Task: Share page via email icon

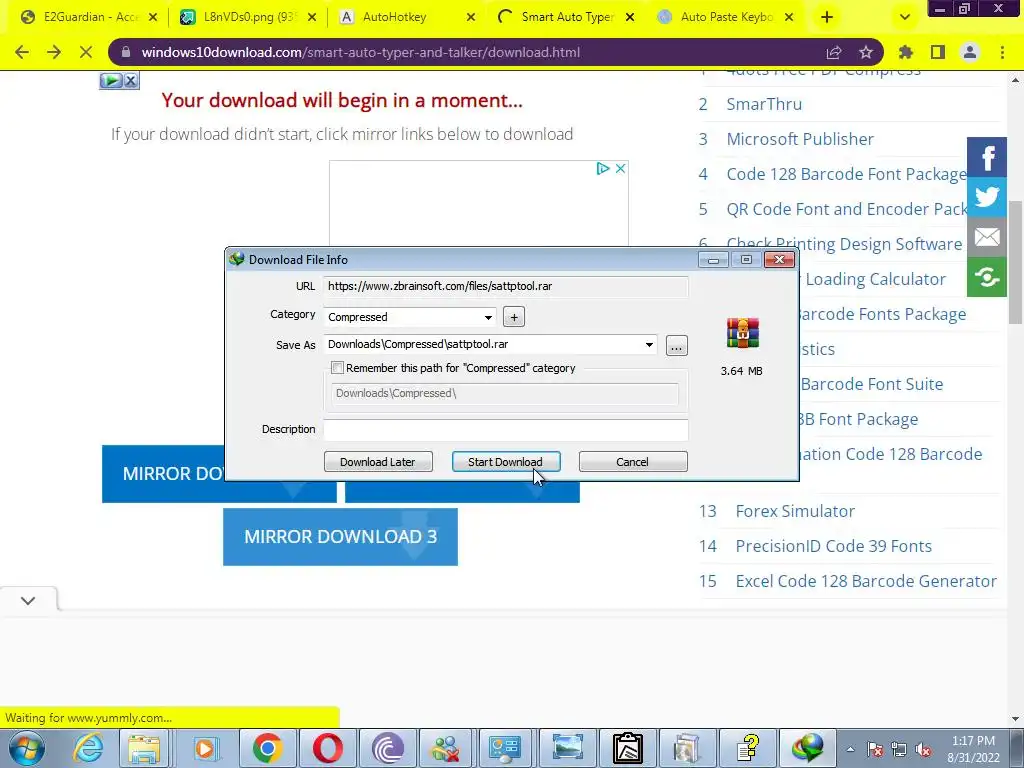Action: pyautogui.click(x=987, y=237)
